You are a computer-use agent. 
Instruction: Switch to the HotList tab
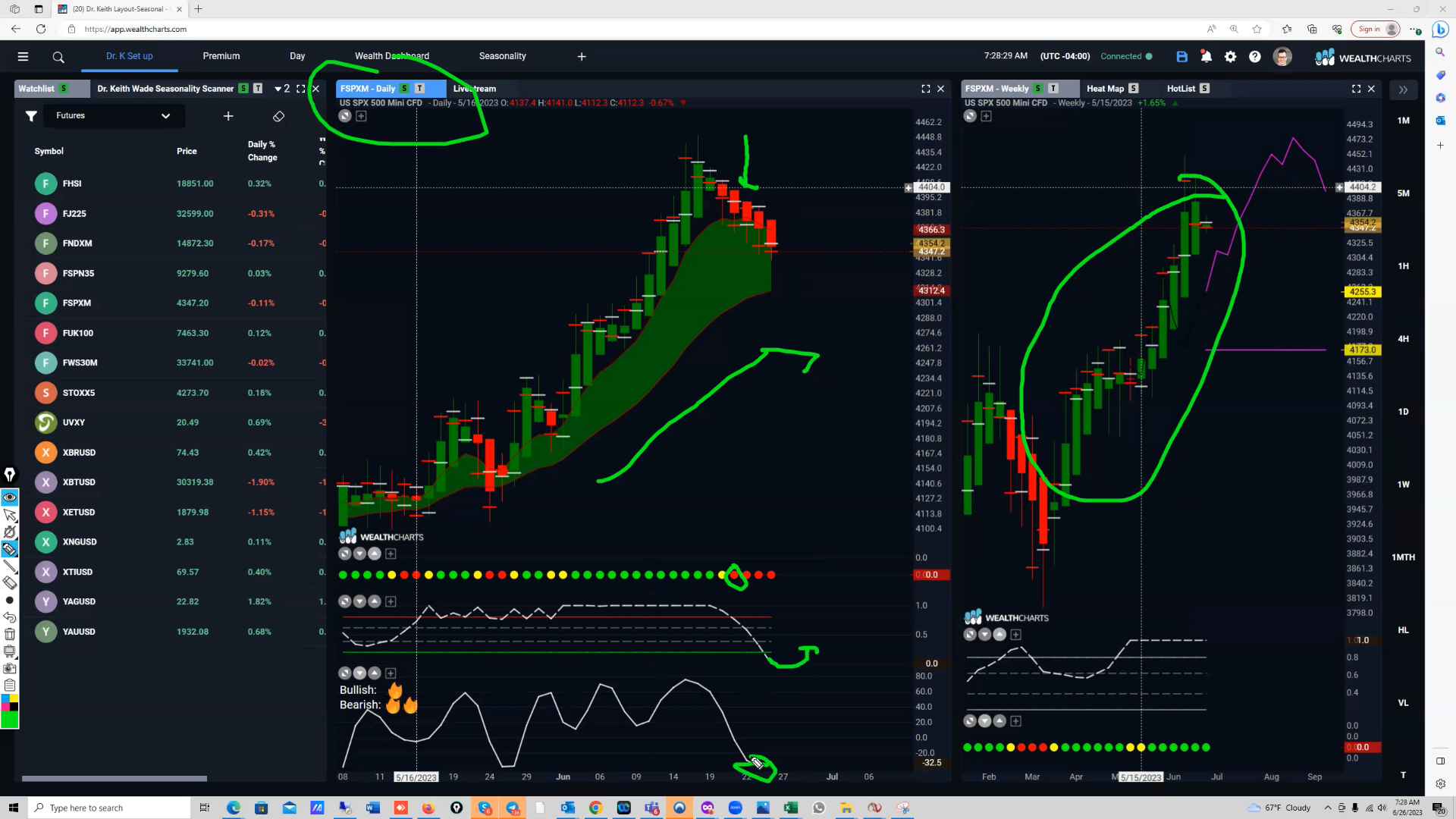coord(1181,89)
